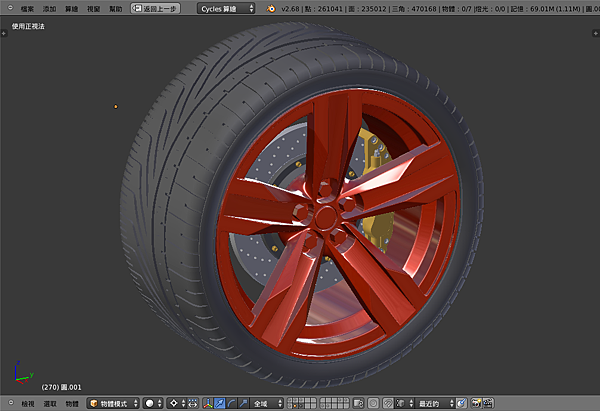Toggle manipulate center points icon

pyautogui.click(x=193, y=403)
